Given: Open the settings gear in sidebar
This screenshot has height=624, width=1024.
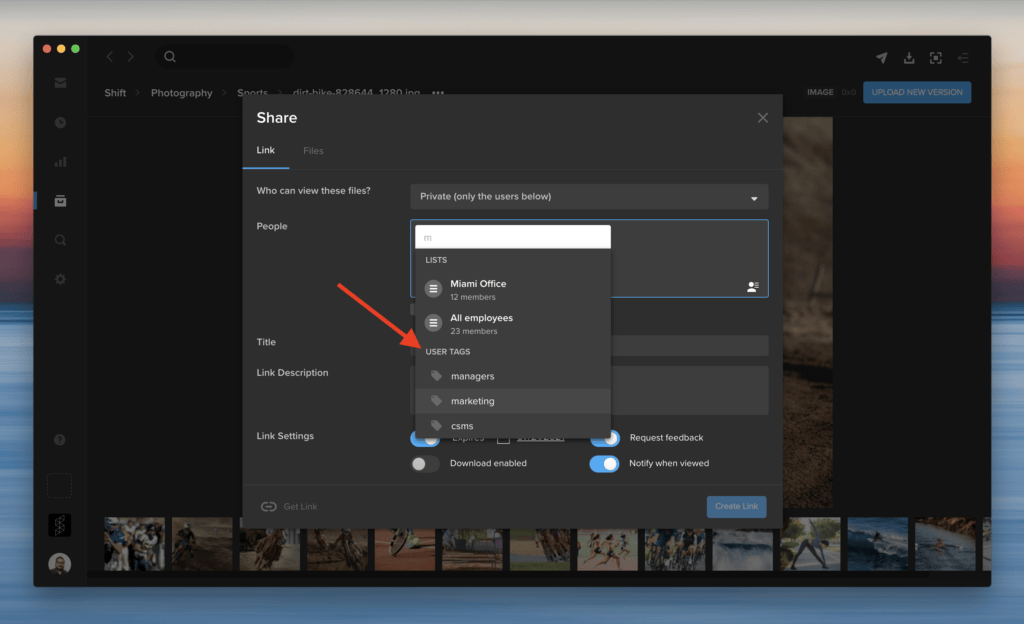Looking at the screenshot, I should coord(60,279).
